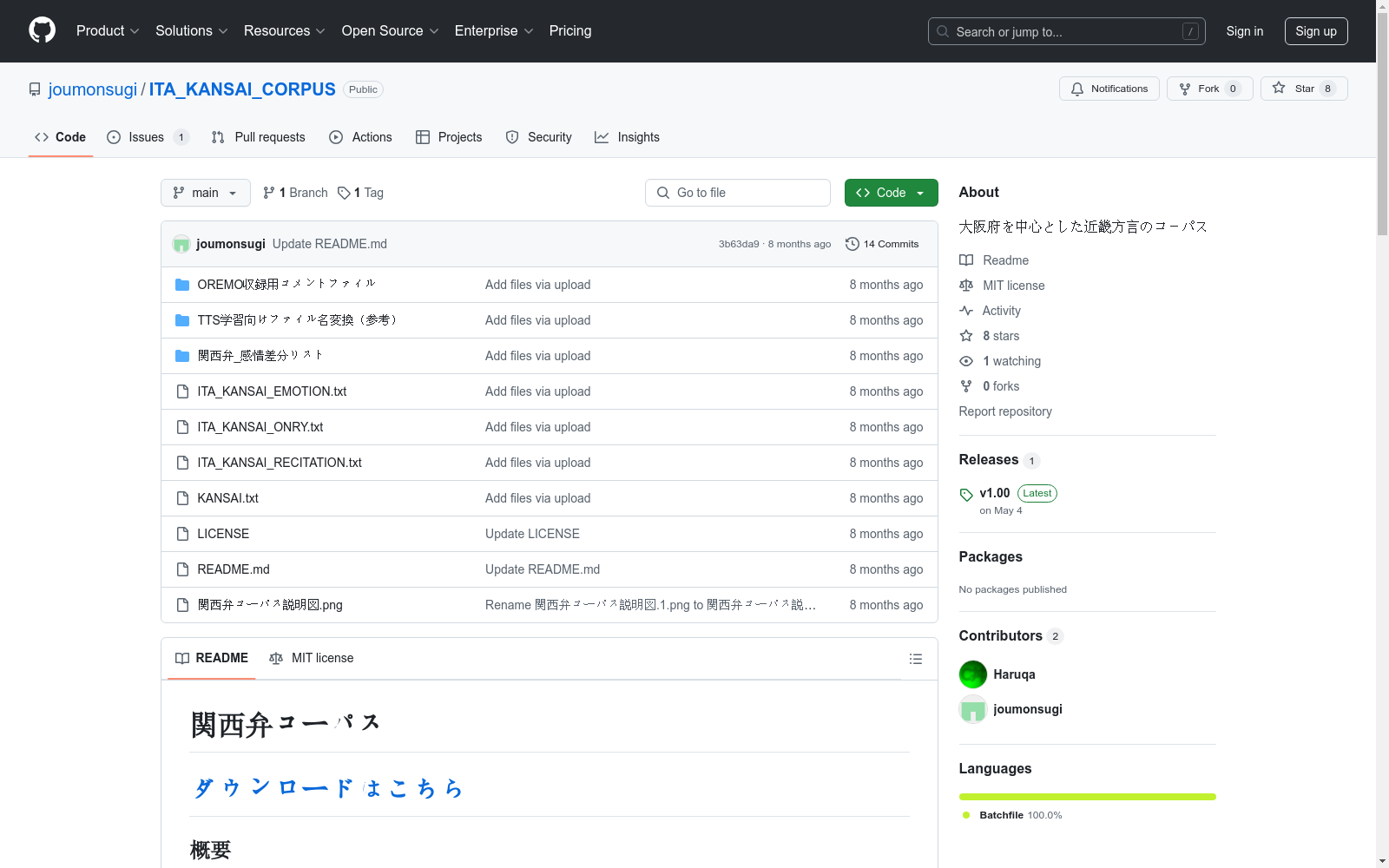
Task: Open the Contributors heading link
Action: (1010, 636)
